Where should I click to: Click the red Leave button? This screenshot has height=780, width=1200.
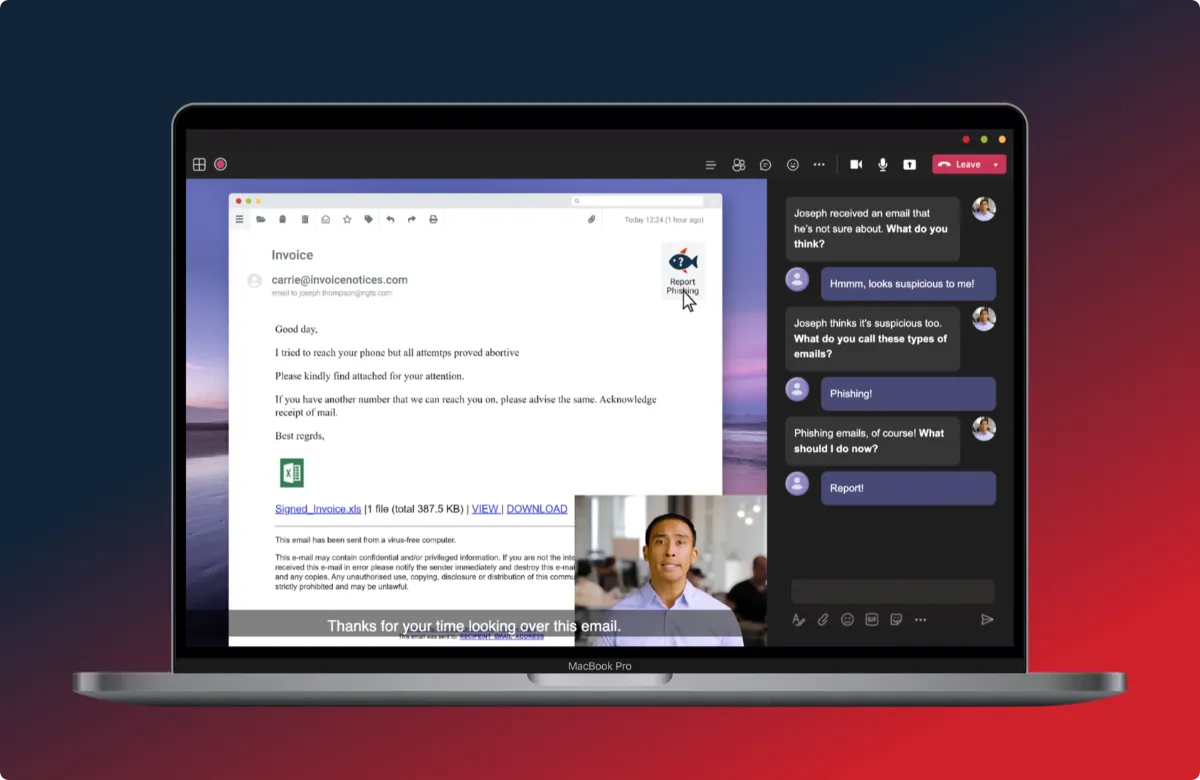960,165
